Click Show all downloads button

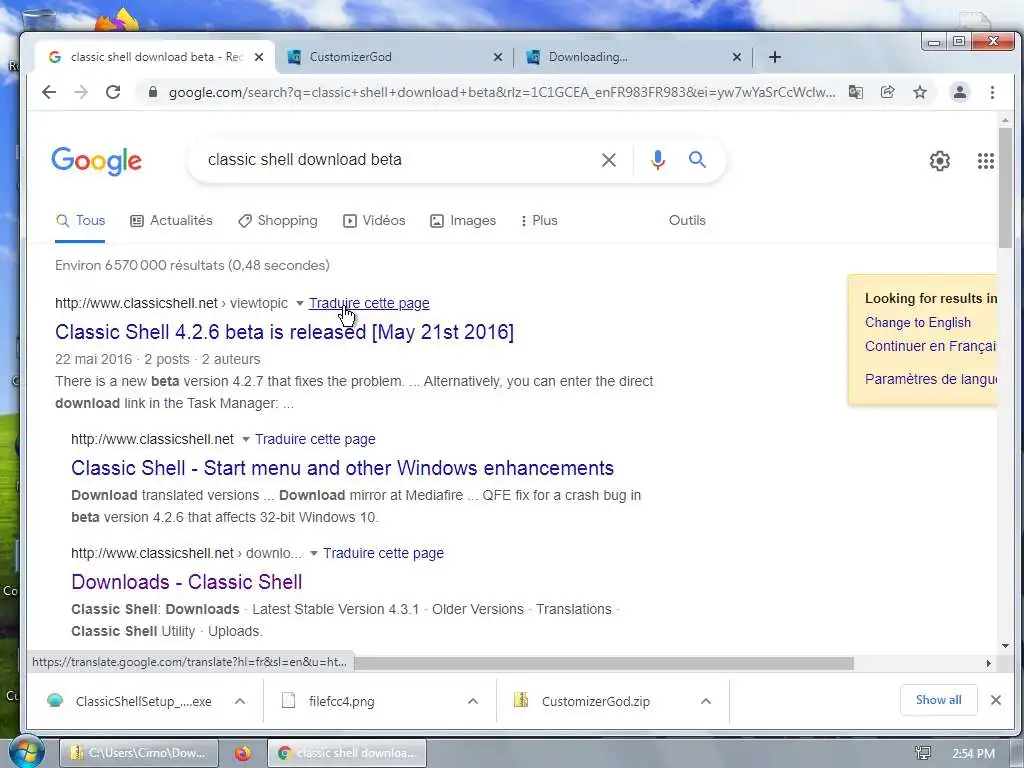click(938, 700)
